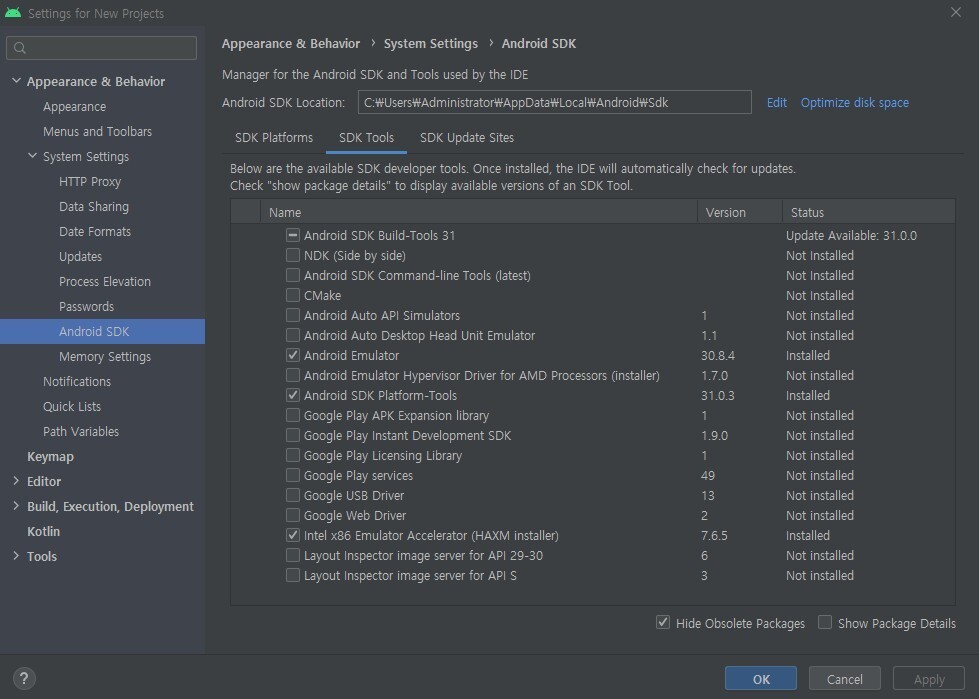Screen dimensions: 979x699
Task: Enable Show Package Details
Action: (x=825, y=622)
